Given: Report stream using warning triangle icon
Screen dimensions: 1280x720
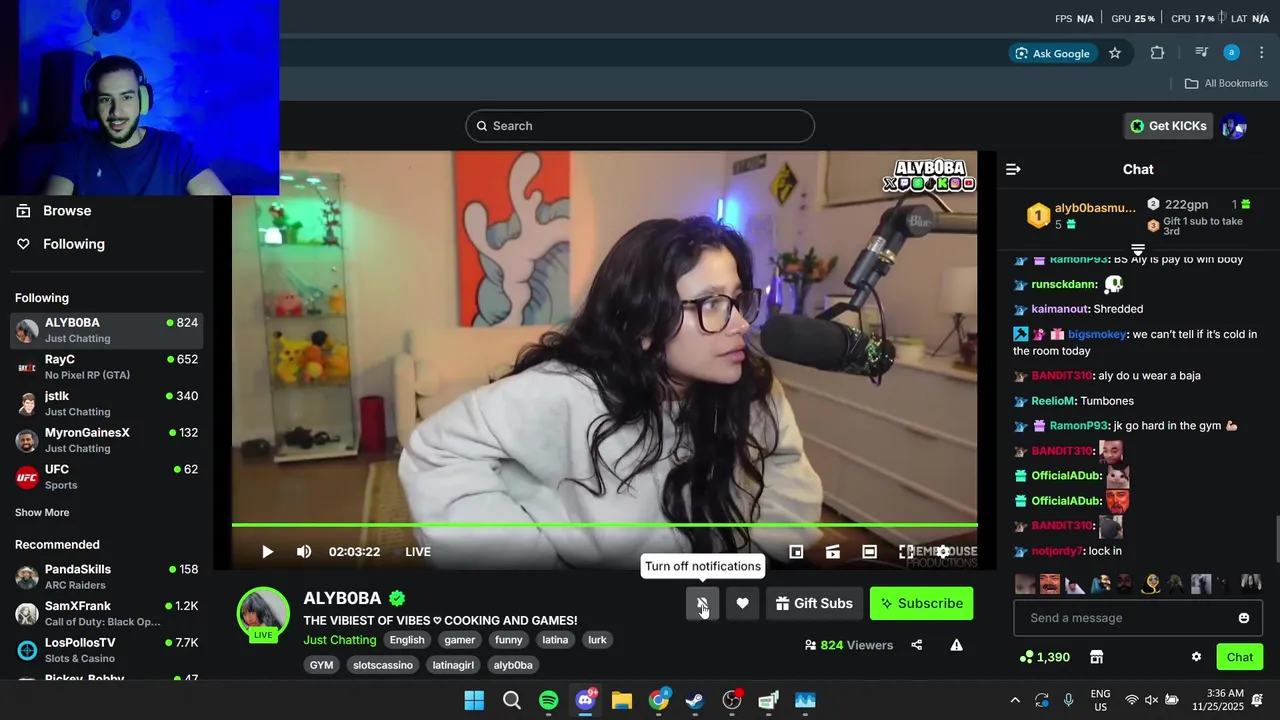Looking at the screenshot, I should pos(957,645).
